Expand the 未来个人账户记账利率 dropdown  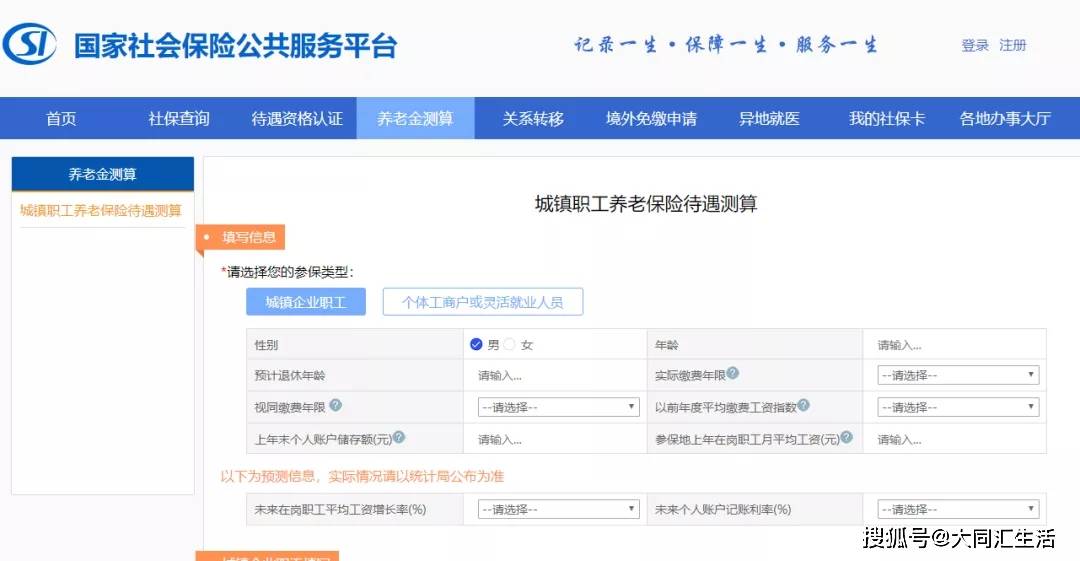(958, 509)
